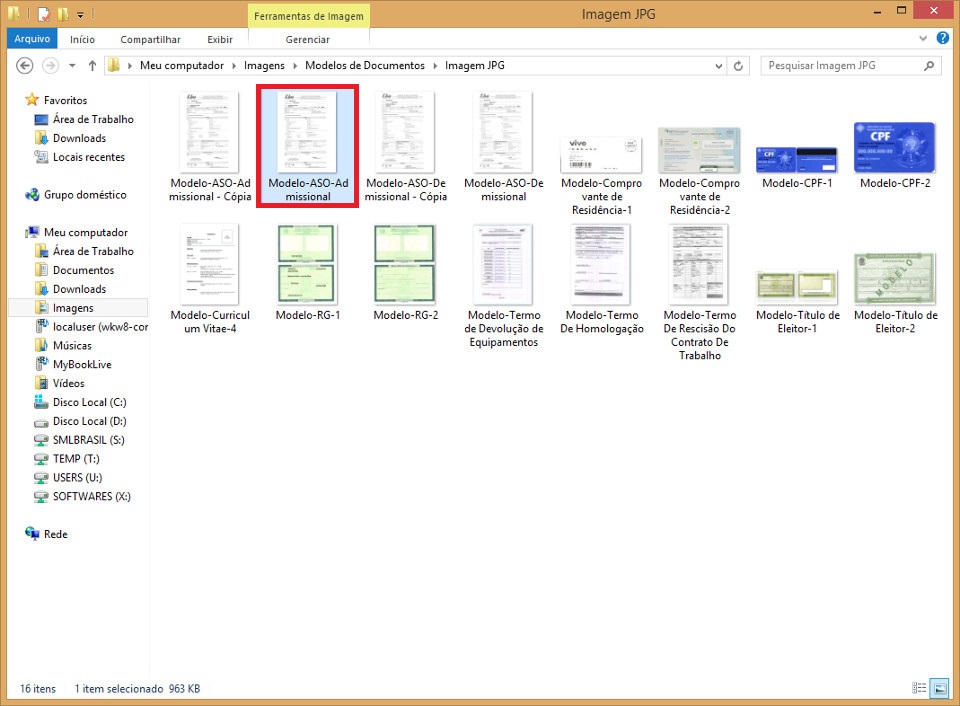960x706 pixels.
Task: Open the address bar path dropdown chevron
Action: point(718,65)
